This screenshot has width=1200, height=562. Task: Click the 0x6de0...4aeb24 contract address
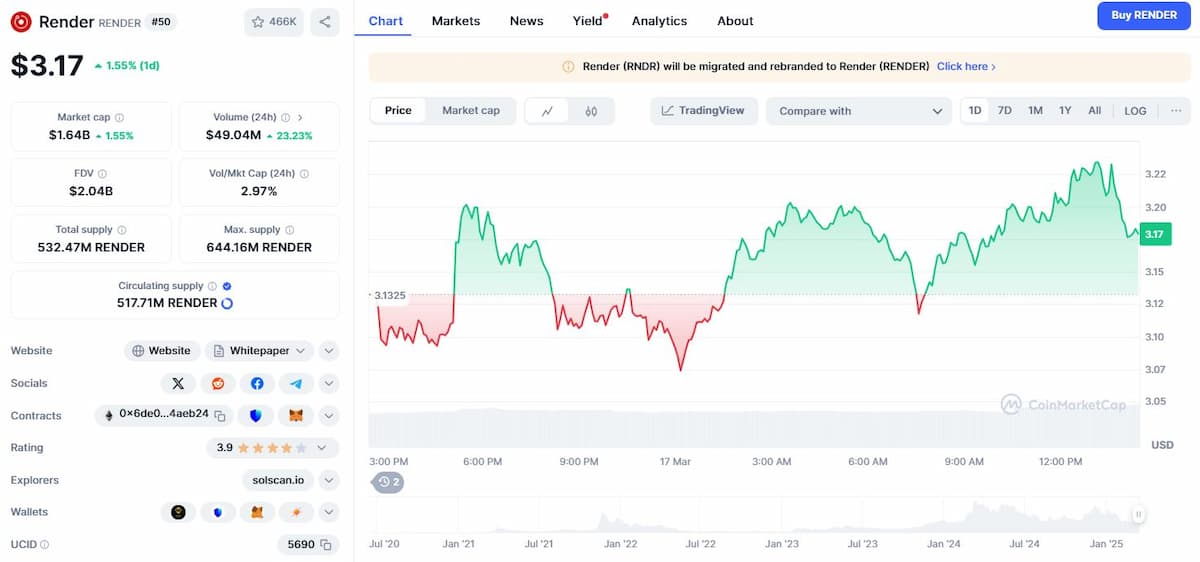pyautogui.click(x=164, y=414)
